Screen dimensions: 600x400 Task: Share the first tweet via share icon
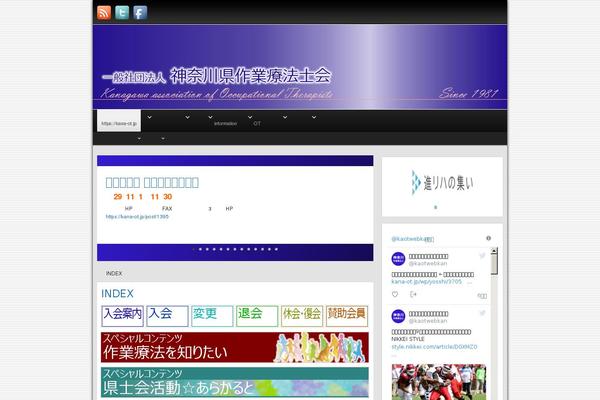(413, 294)
